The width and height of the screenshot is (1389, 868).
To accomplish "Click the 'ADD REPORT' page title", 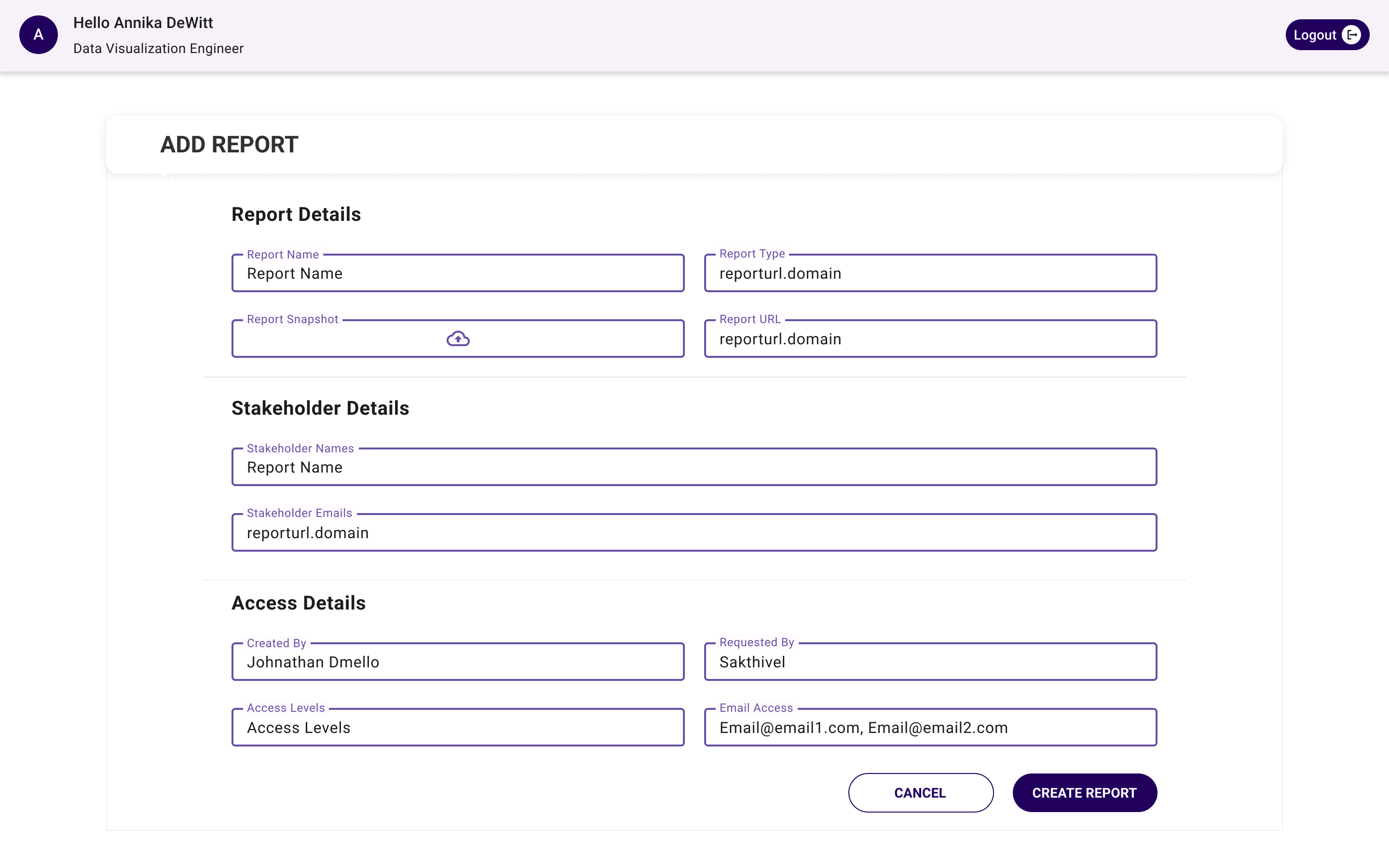I will [229, 145].
